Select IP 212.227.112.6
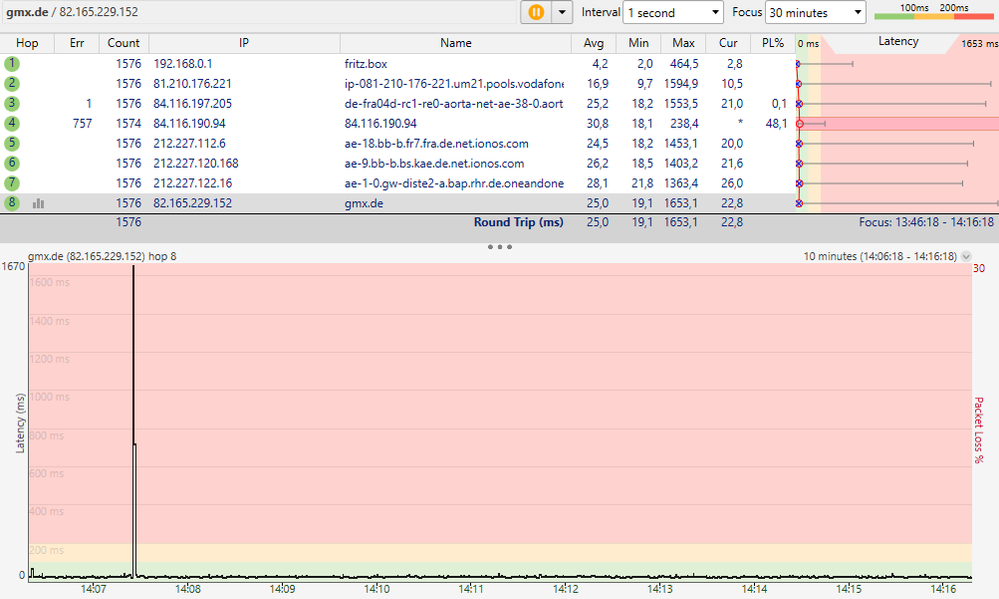This screenshot has height=599, width=999. 189,143
